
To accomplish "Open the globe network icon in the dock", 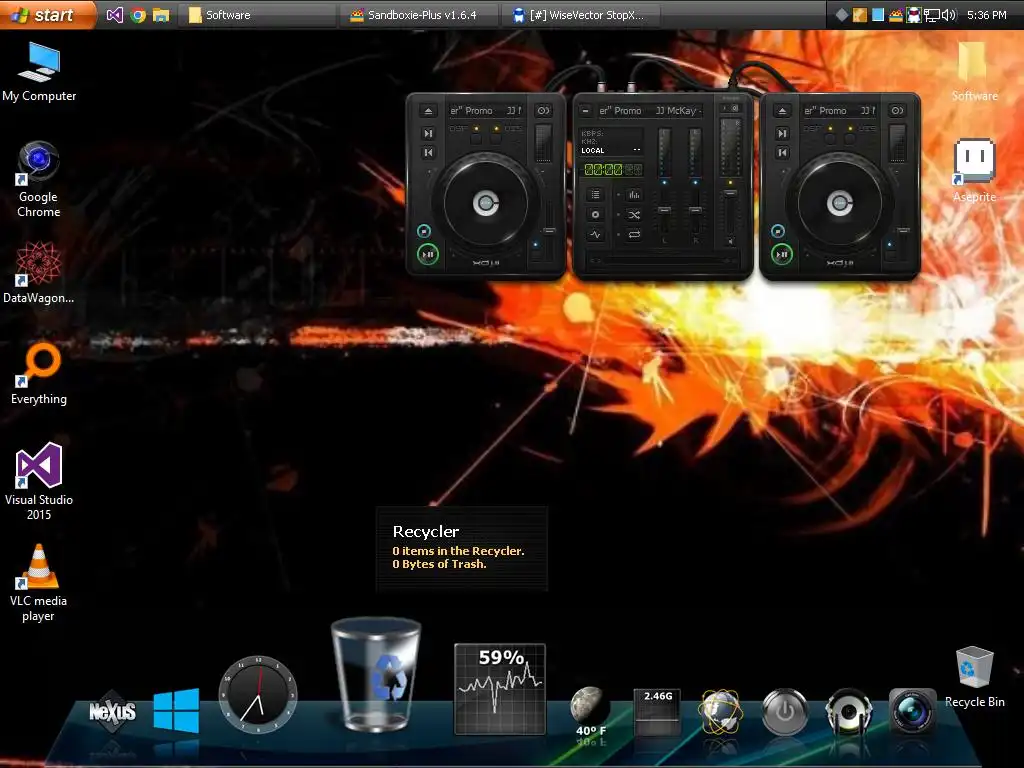I will pos(720,712).
